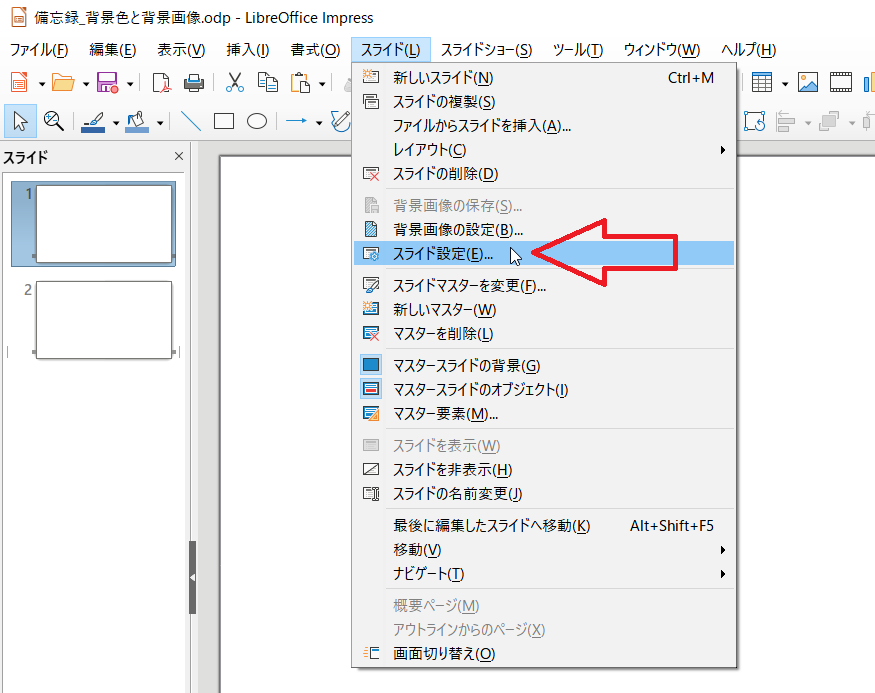Select the zoom and pan tool
The width and height of the screenshot is (875, 693).
[54, 121]
